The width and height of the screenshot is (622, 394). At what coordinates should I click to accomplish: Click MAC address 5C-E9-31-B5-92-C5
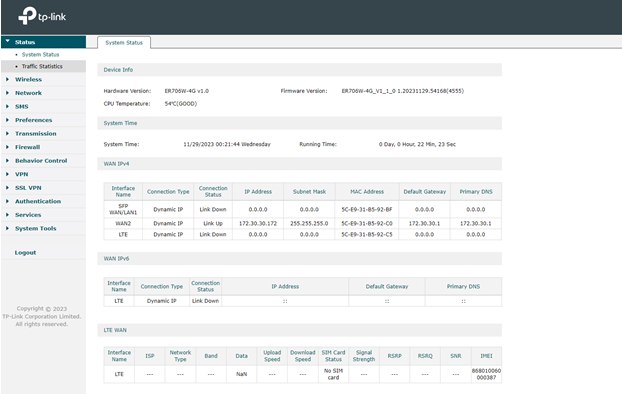click(x=367, y=234)
